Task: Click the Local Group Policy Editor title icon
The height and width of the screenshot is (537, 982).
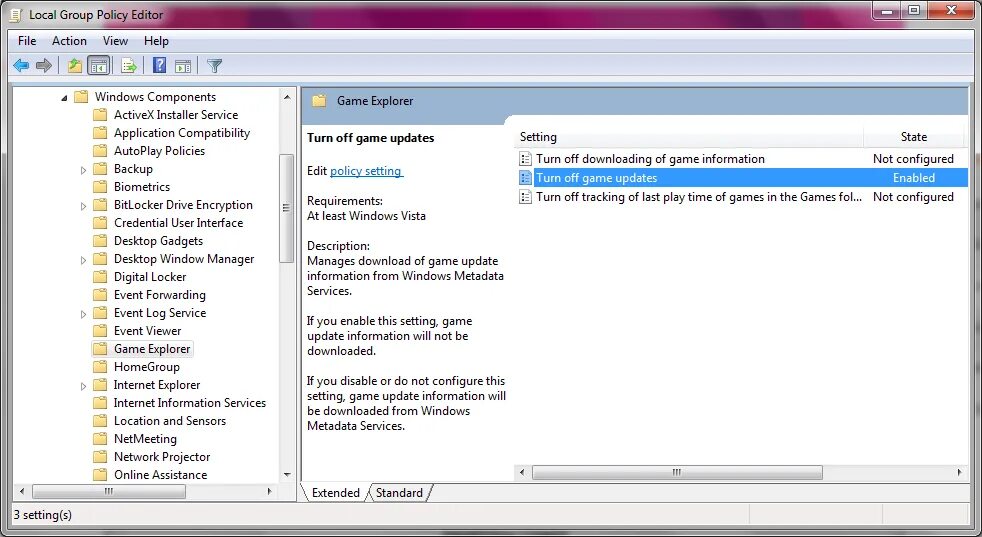Action: (x=16, y=14)
